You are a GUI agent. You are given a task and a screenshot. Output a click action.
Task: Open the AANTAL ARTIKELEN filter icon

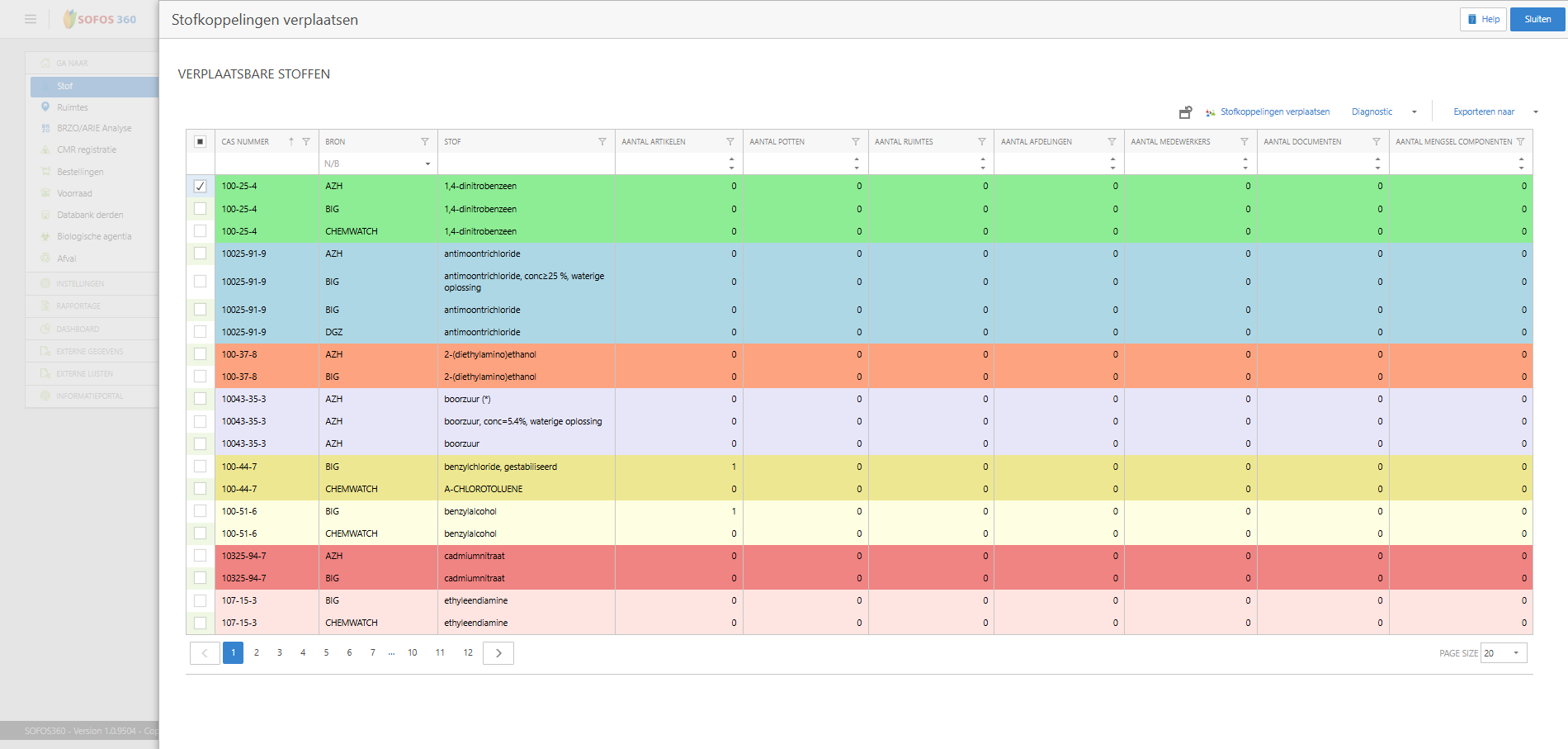tap(730, 142)
